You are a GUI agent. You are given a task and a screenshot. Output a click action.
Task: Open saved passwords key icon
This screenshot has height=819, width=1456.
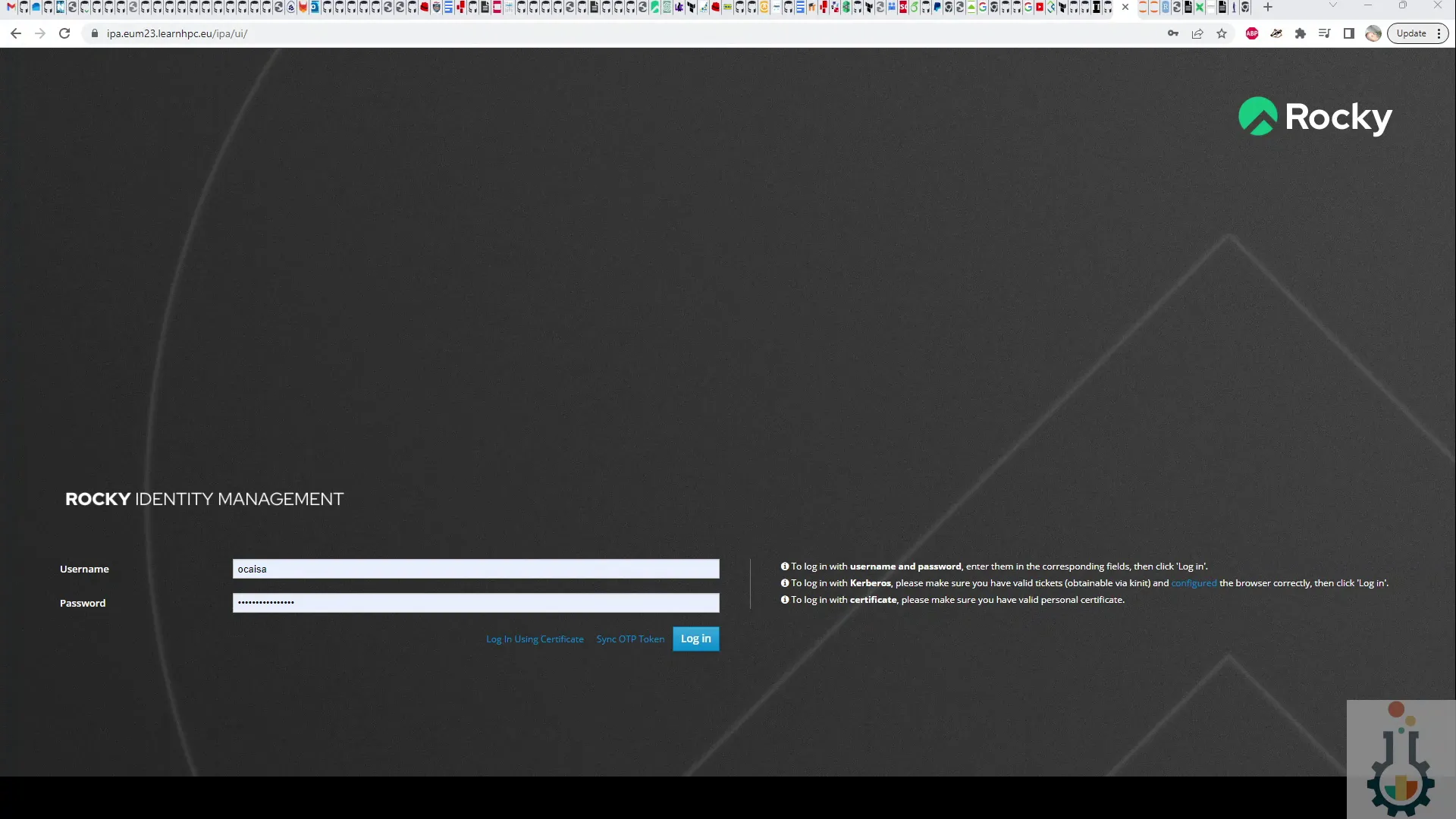[x=1173, y=33]
